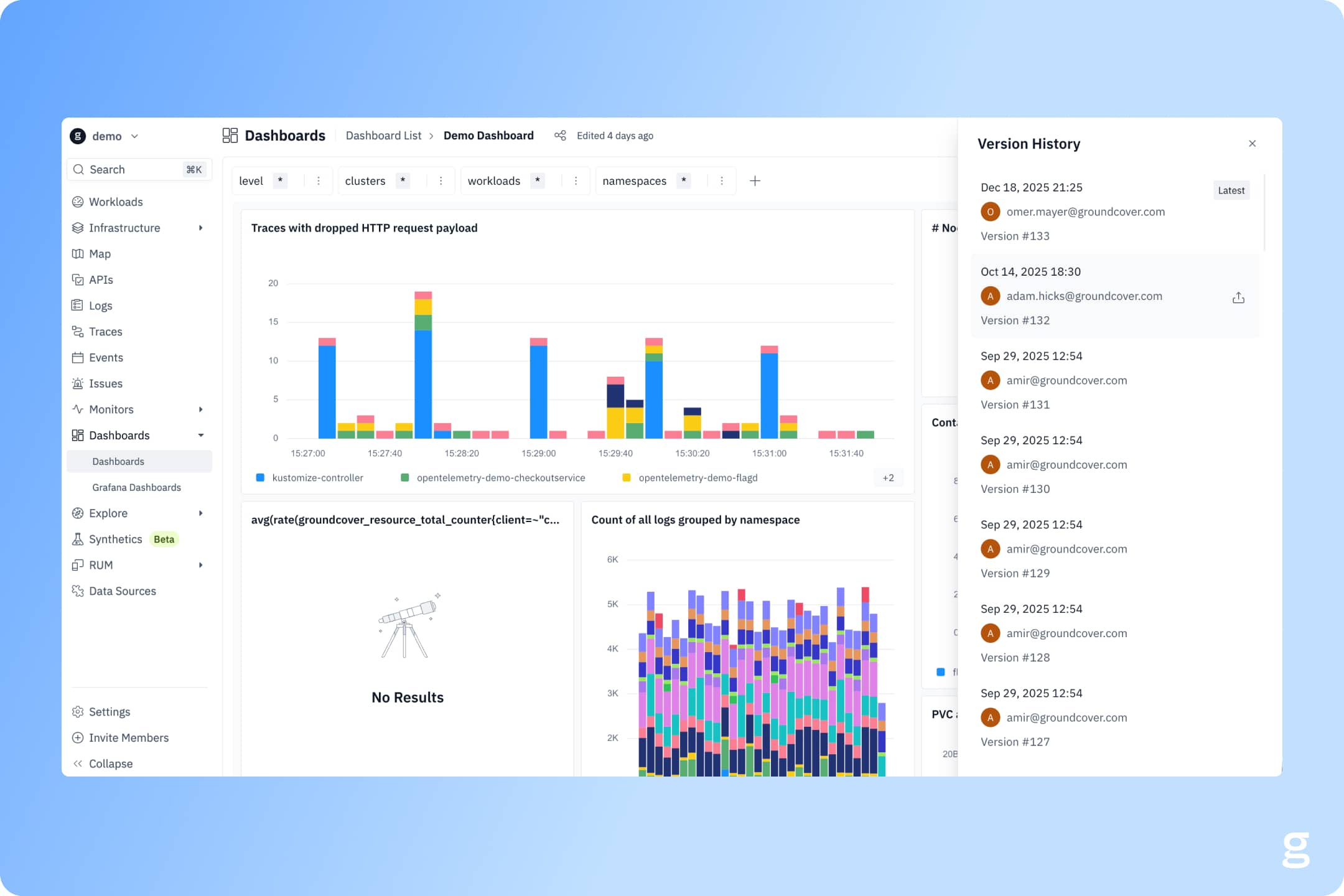1344x896 pixels.
Task: Go to the Traces section
Action: (105, 332)
